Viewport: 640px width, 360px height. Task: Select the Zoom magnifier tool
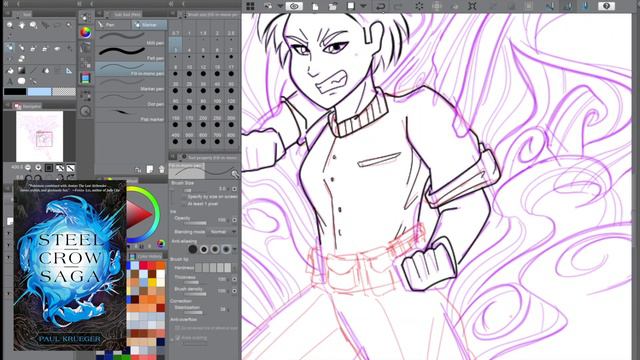[x=10, y=26]
